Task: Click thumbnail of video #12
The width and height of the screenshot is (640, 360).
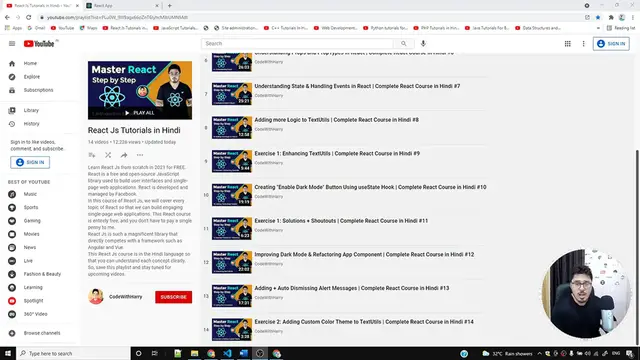Action: pyautogui.click(x=232, y=262)
